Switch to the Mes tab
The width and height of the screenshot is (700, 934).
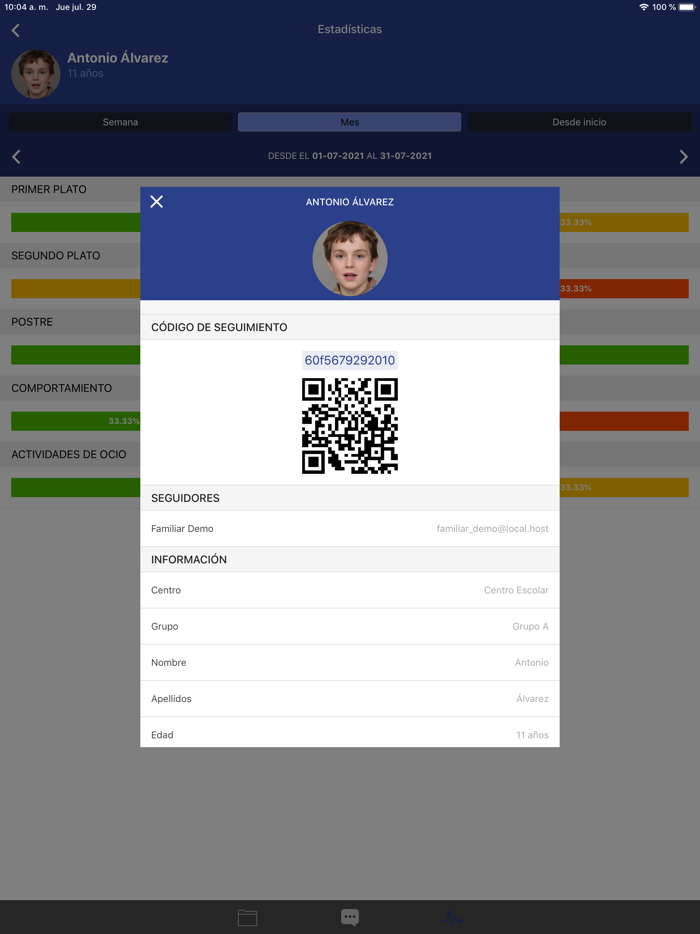tap(350, 122)
